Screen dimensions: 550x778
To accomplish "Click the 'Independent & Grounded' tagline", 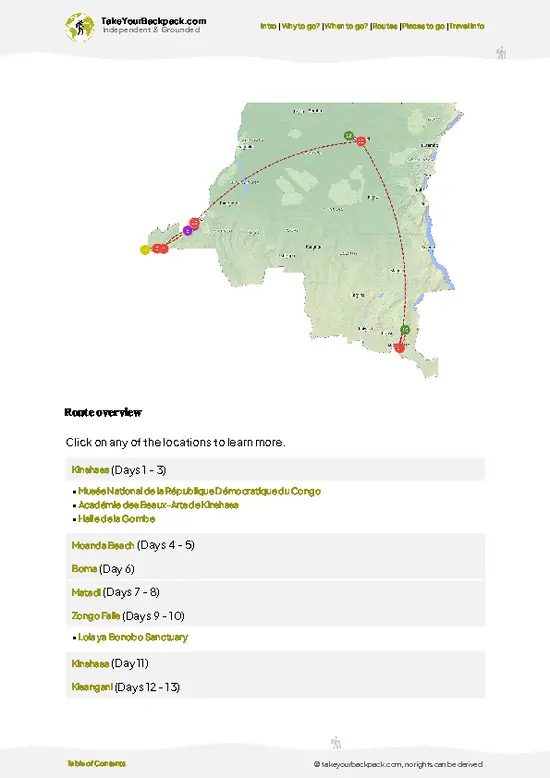I will 151,30.
